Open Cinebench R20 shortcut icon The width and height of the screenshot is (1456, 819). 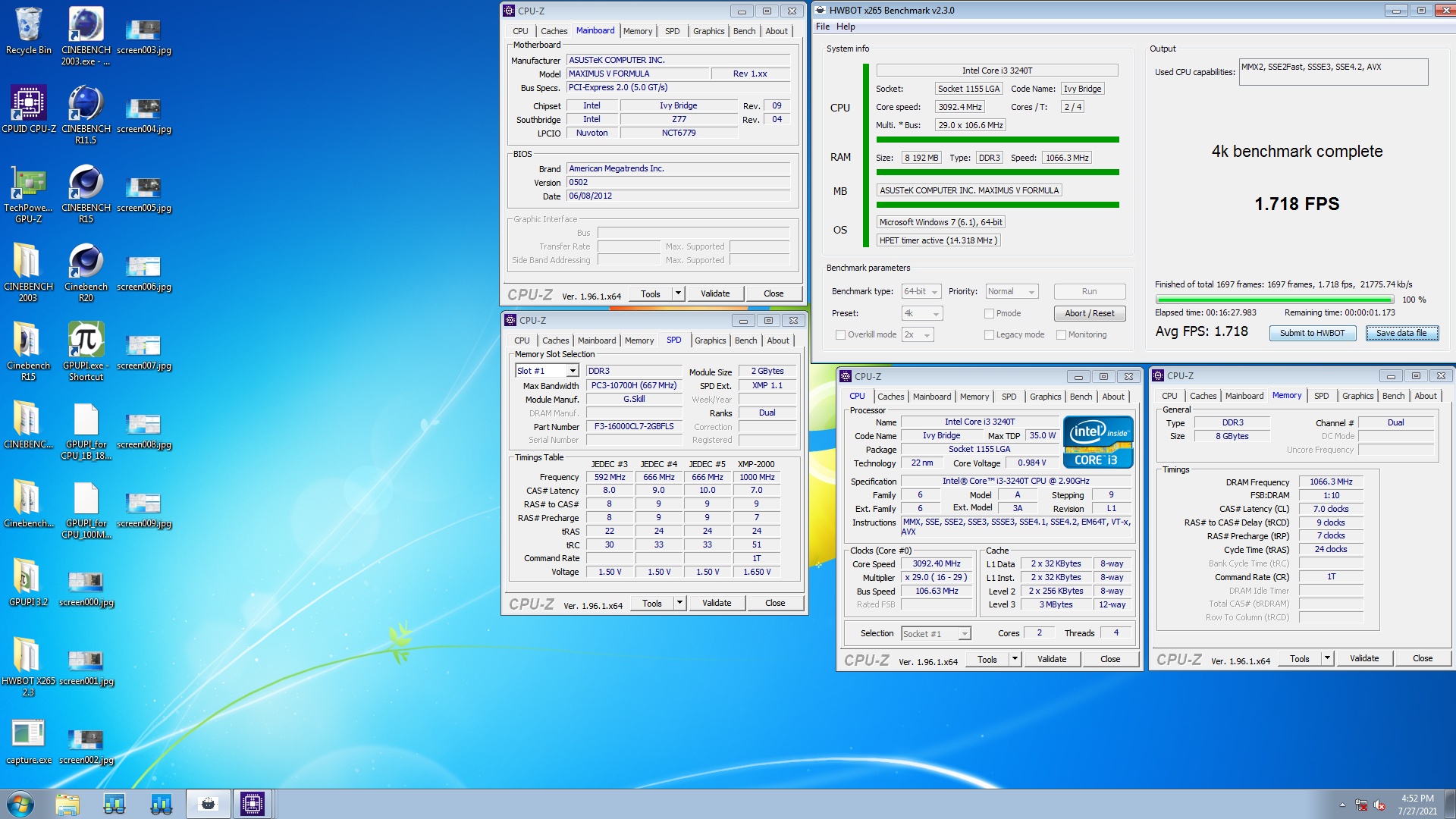tap(86, 273)
